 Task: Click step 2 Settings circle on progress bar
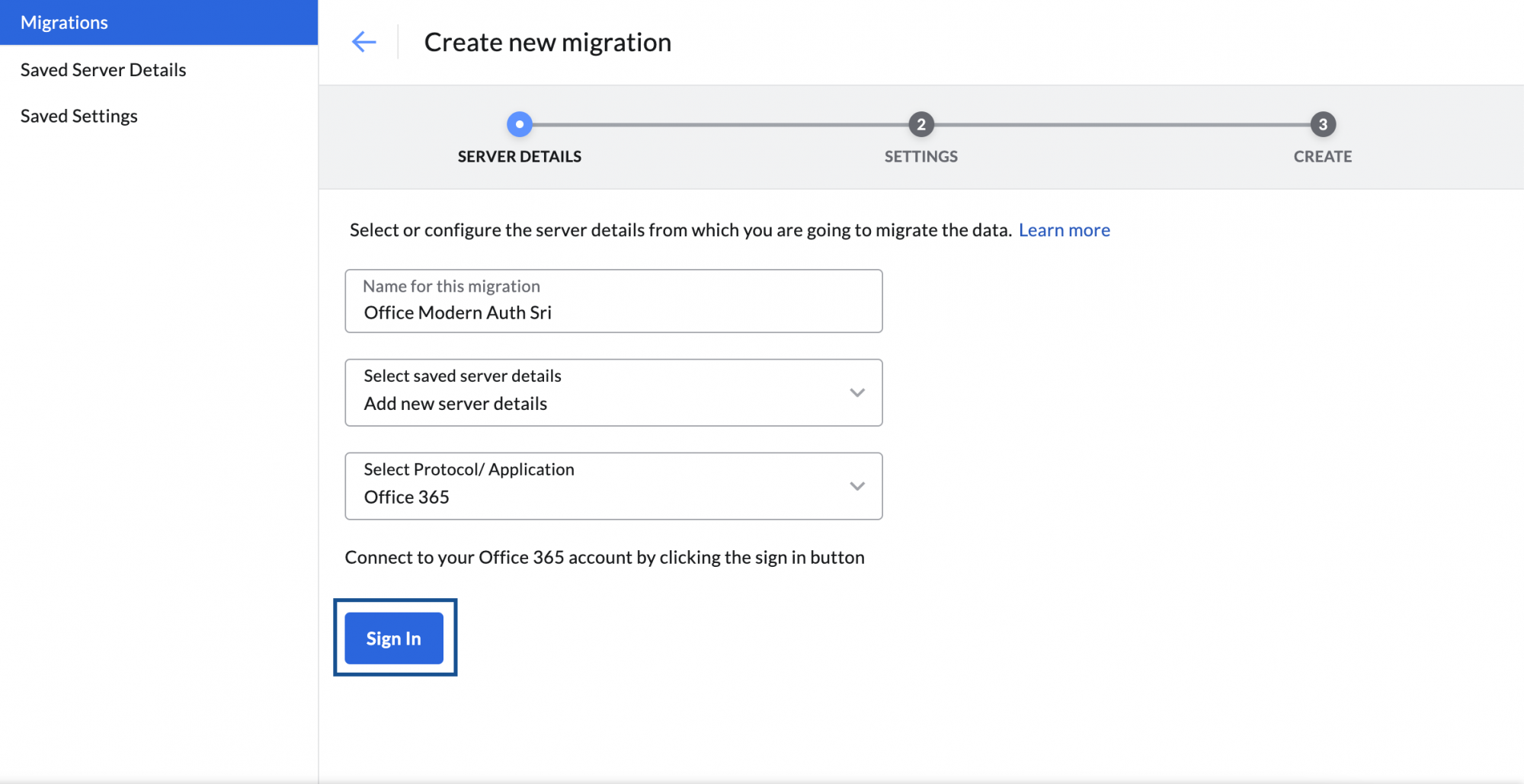(921, 124)
